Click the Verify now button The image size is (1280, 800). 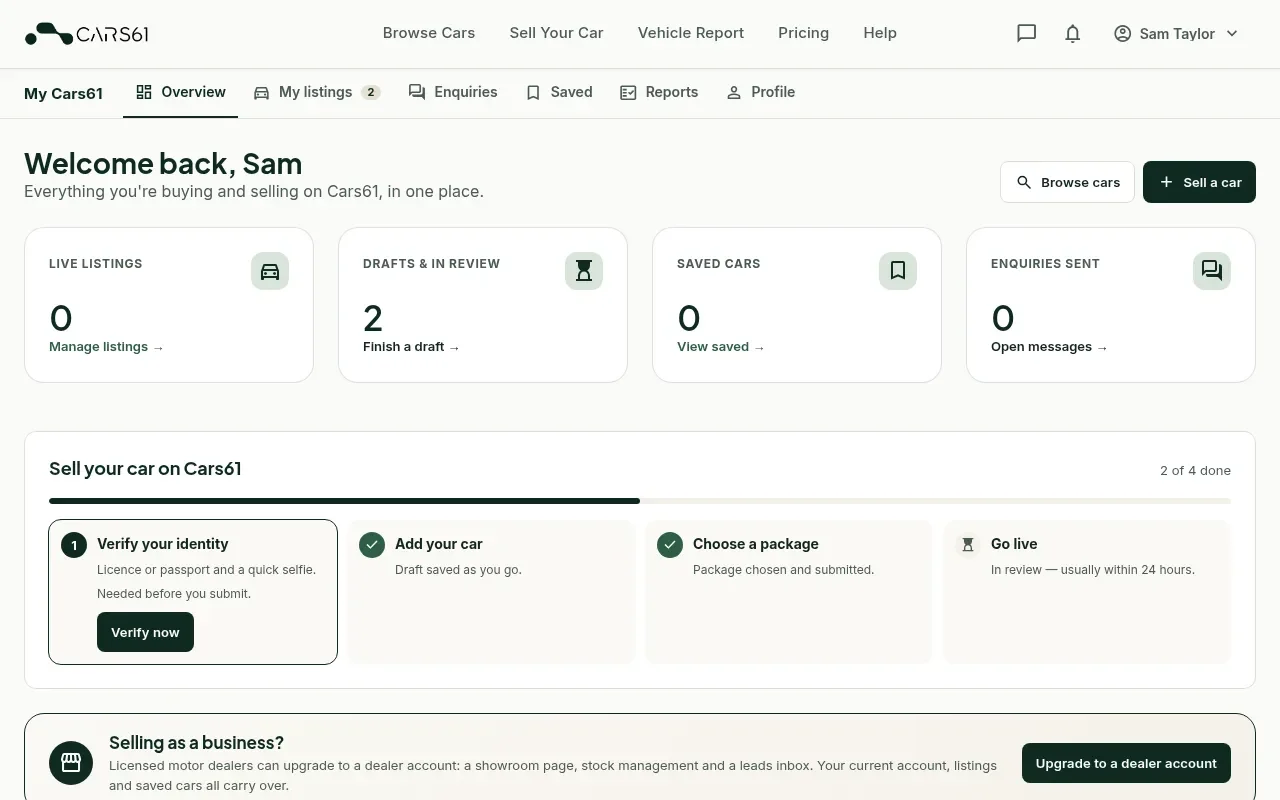click(145, 632)
